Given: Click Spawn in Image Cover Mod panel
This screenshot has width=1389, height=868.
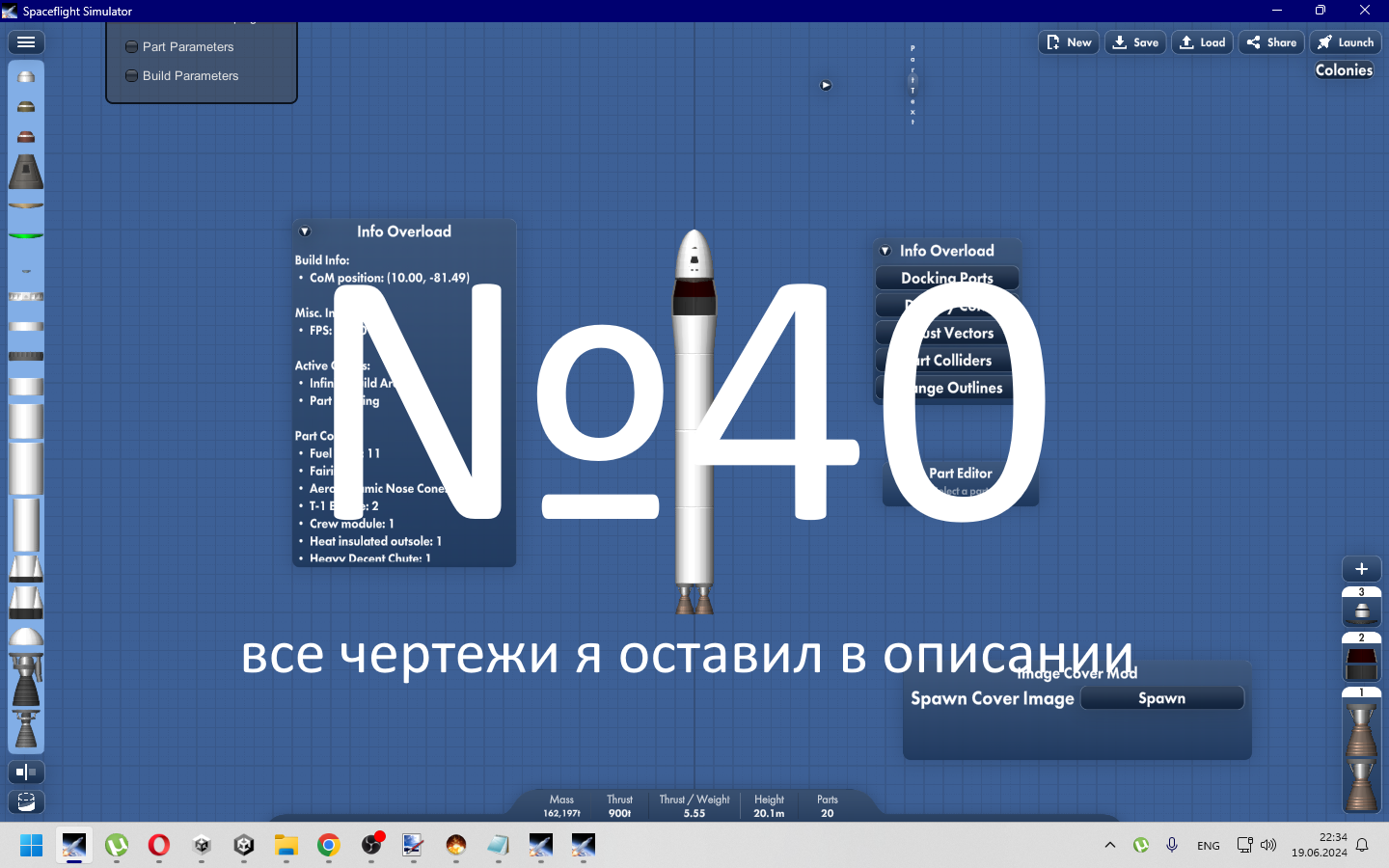Looking at the screenshot, I should [1162, 698].
